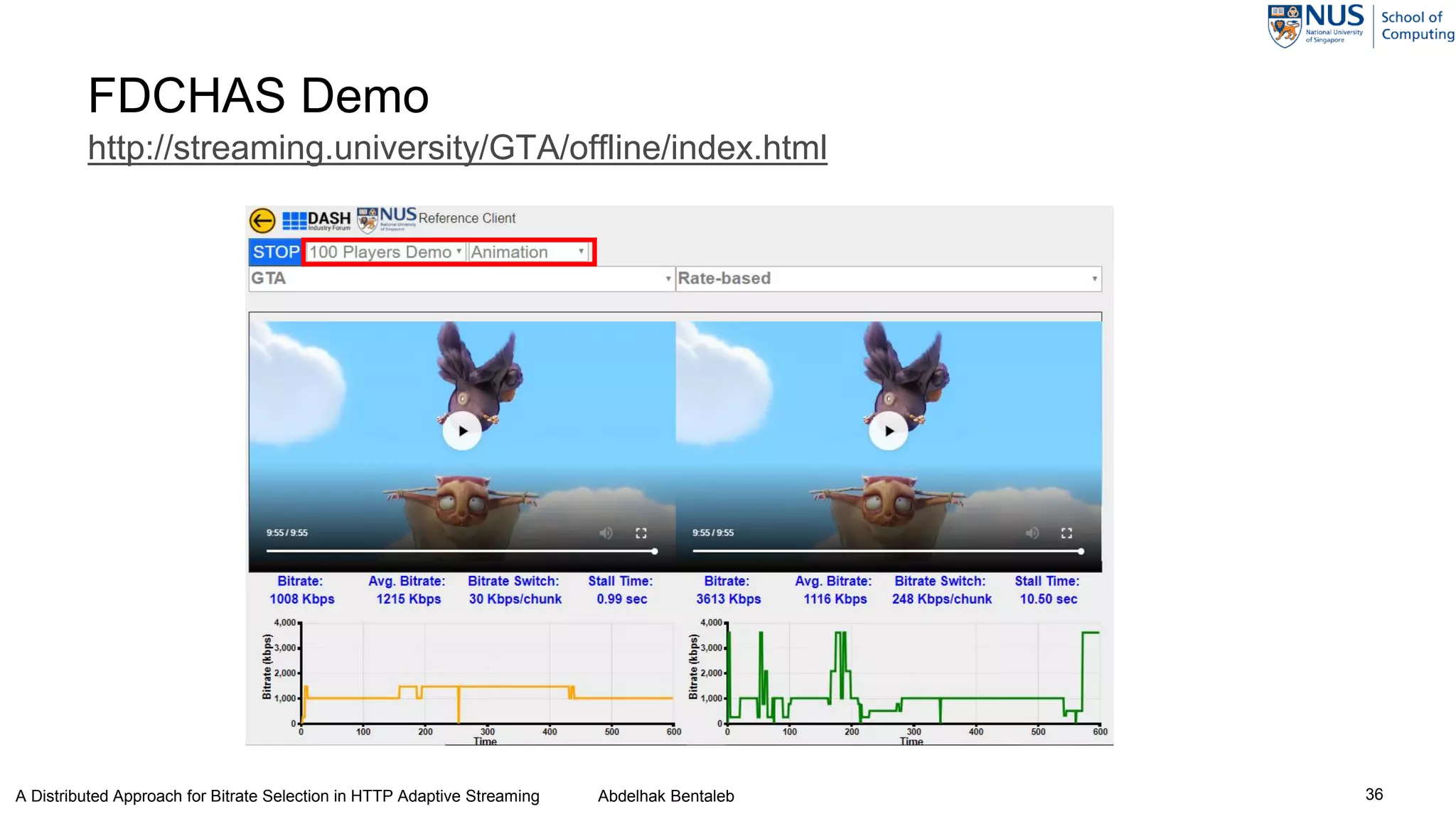
Task: Click the 1215 Kbps average bitrate value
Action: 408,599
